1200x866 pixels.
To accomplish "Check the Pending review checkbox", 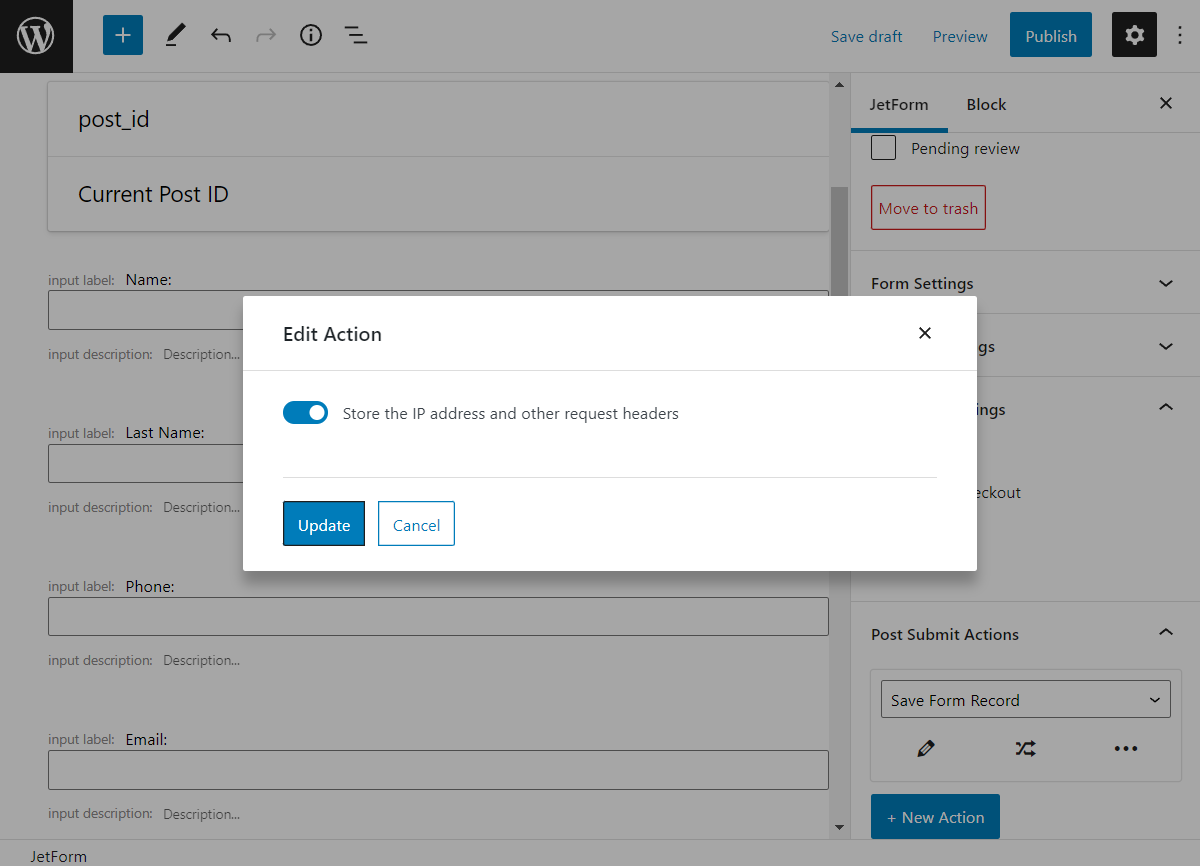I will click(x=883, y=147).
